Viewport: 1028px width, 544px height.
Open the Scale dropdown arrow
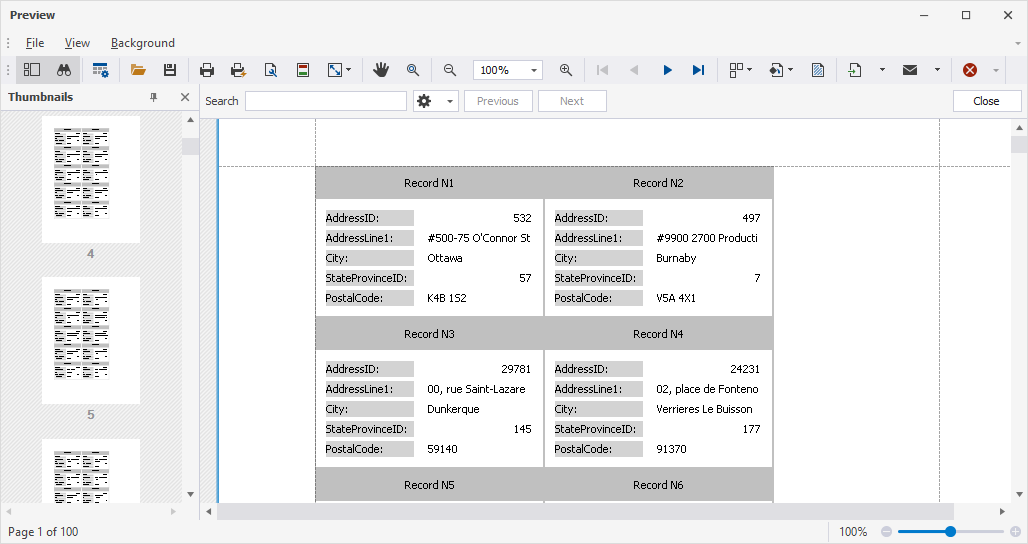tap(348, 69)
